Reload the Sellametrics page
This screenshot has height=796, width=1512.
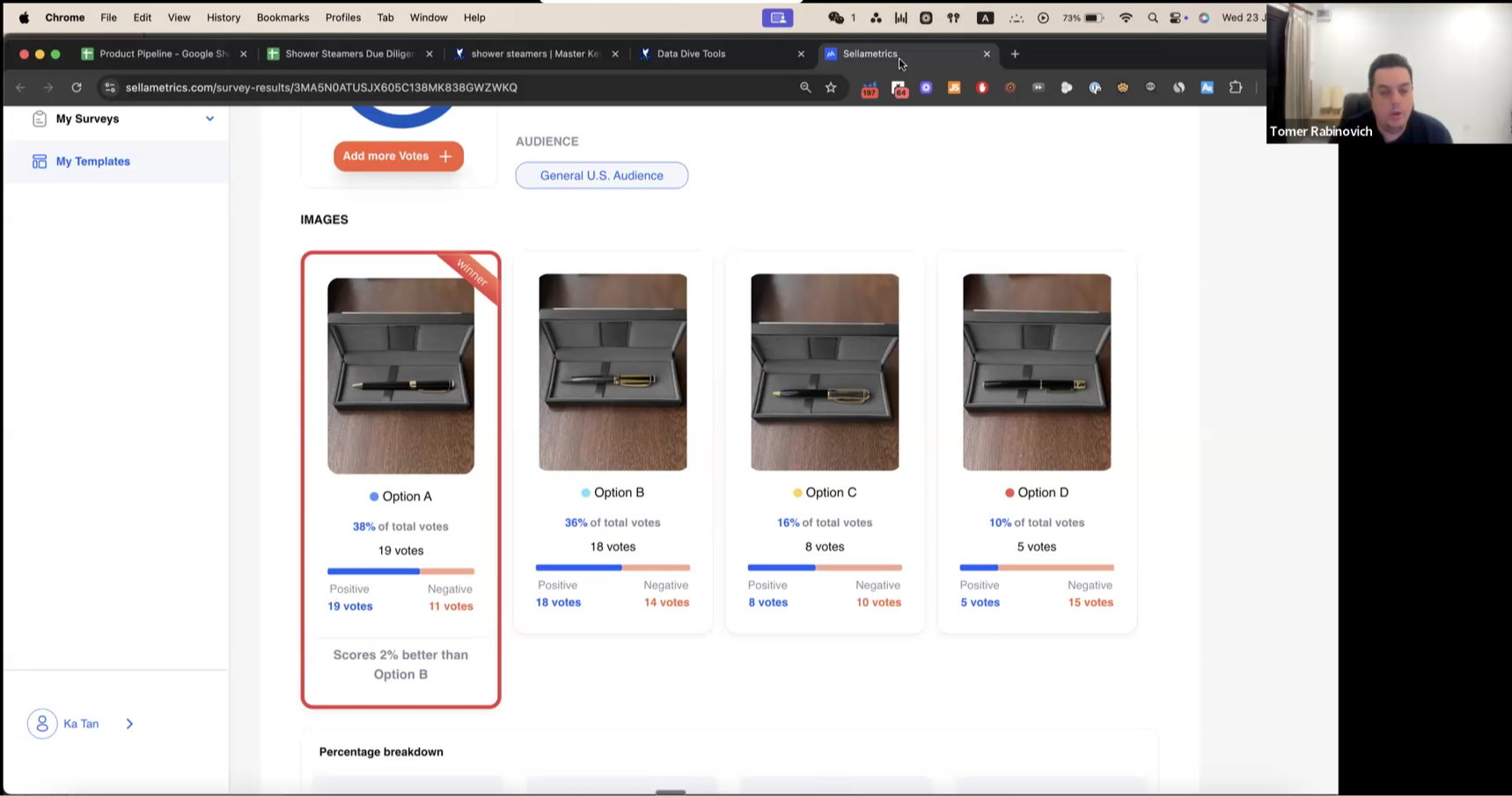(77, 87)
